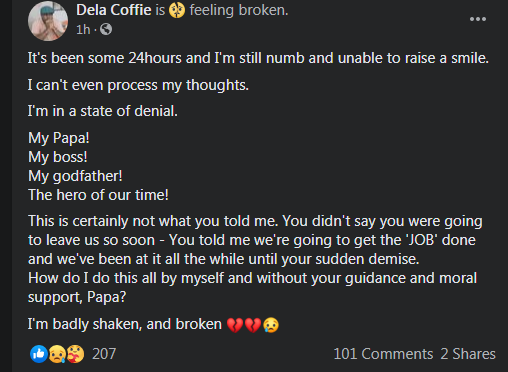This screenshot has width=508, height=372.
Task: Open the 101 Comments link
Action: (383, 354)
